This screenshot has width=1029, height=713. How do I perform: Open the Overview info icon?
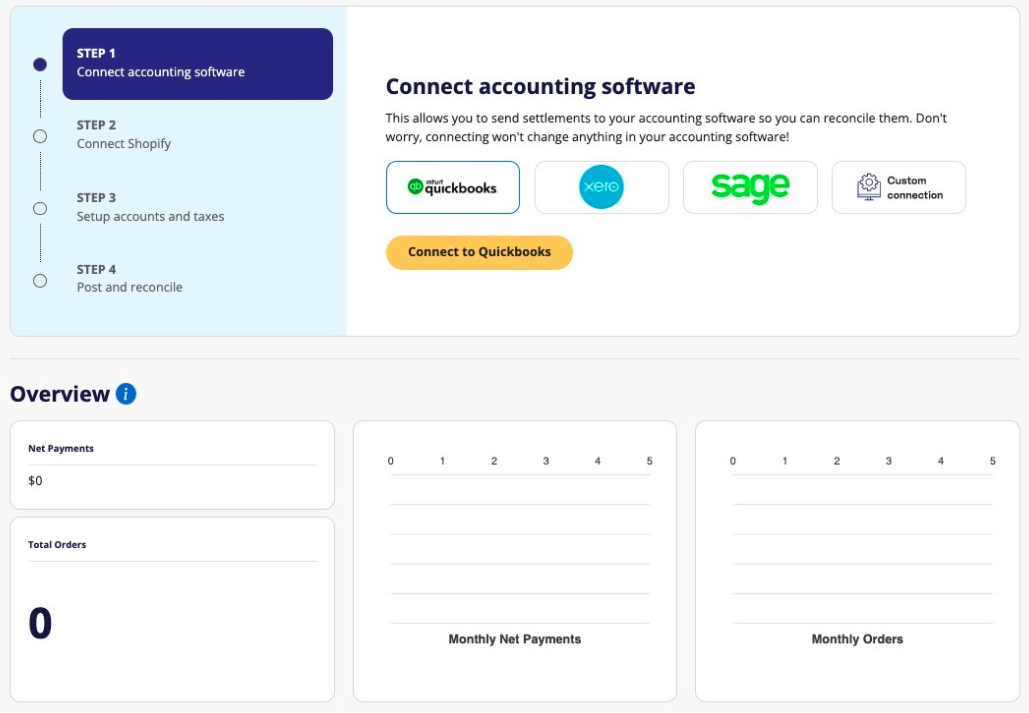[126, 394]
